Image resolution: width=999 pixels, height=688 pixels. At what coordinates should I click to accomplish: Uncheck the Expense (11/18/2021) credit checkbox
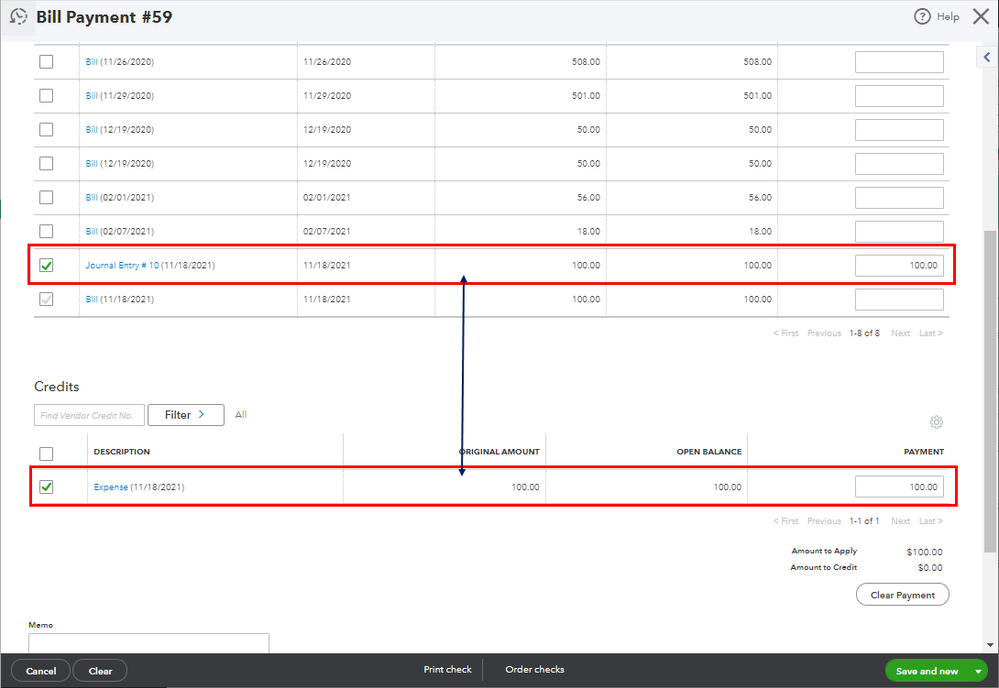point(47,487)
